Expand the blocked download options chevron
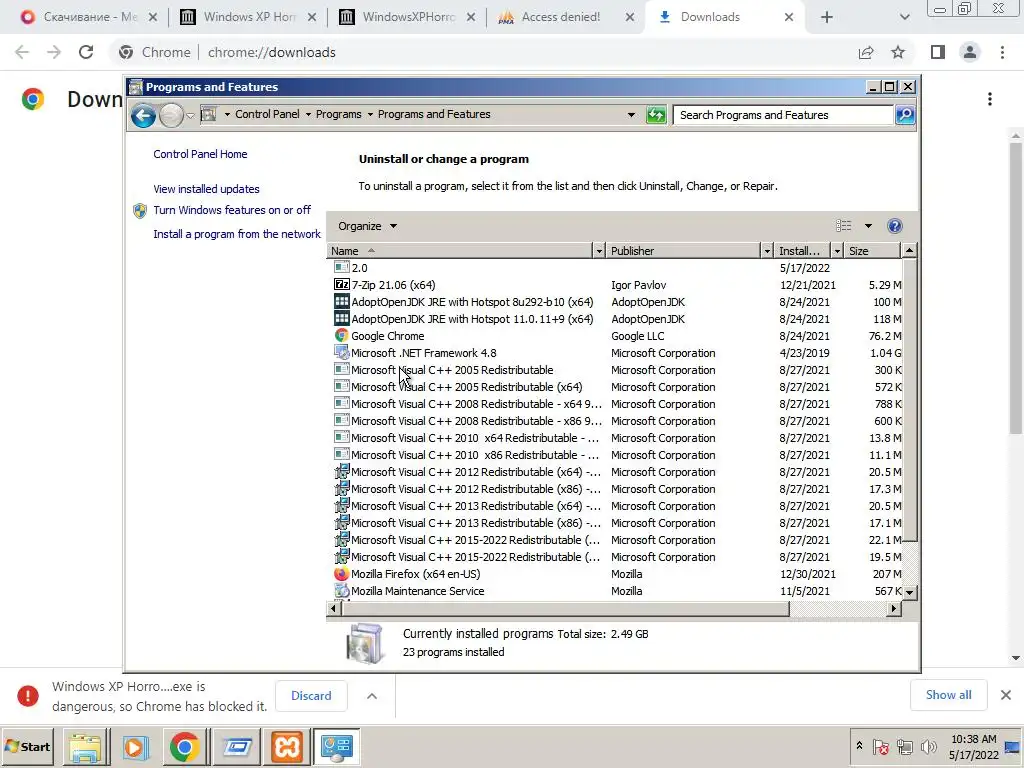The height and width of the screenshot is (768, 1024). [x=372, y=696]
